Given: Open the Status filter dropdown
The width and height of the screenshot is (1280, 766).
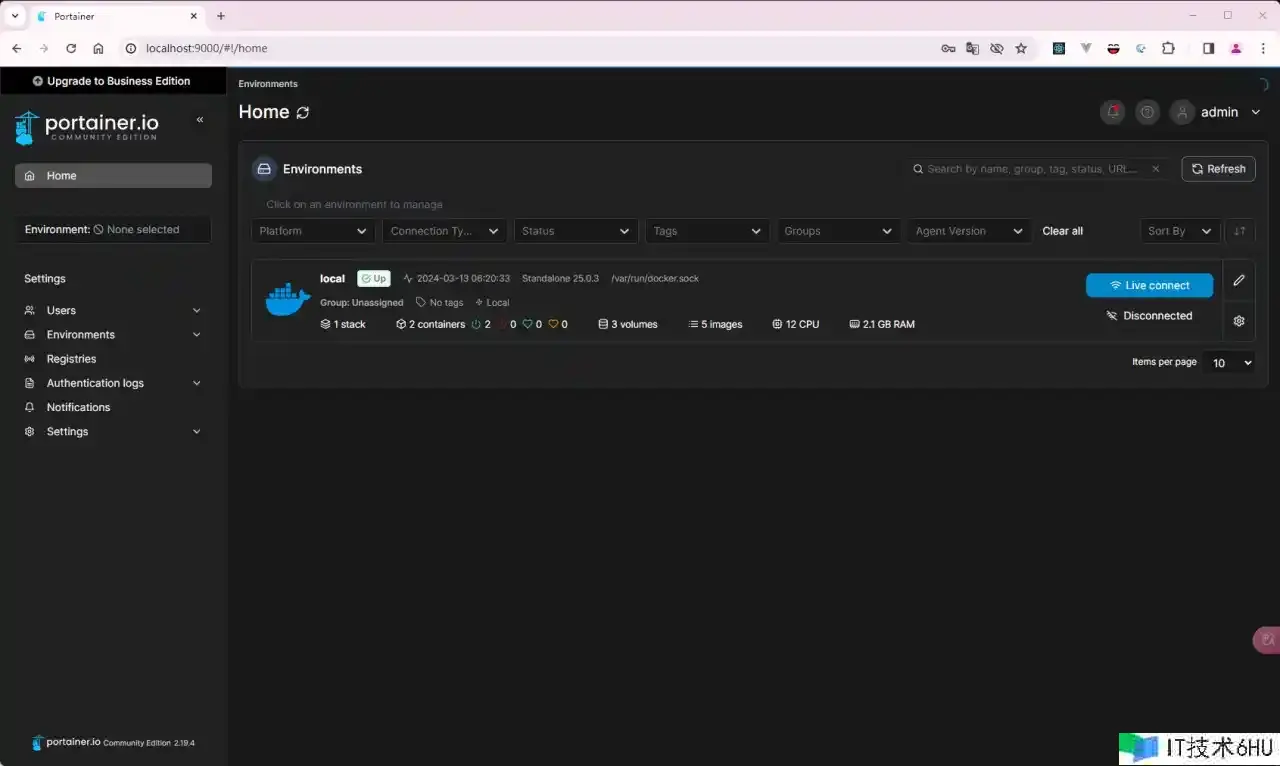Looking at the screenshot, I should click(576, 231).
